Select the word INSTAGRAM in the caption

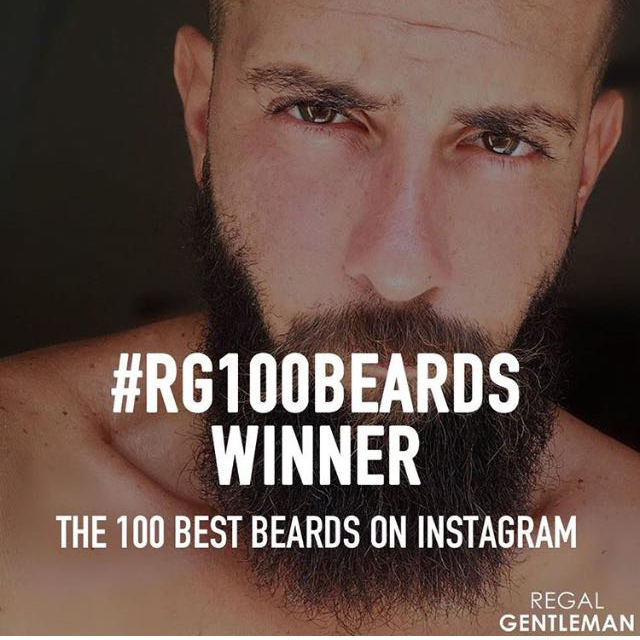(496, 532)
